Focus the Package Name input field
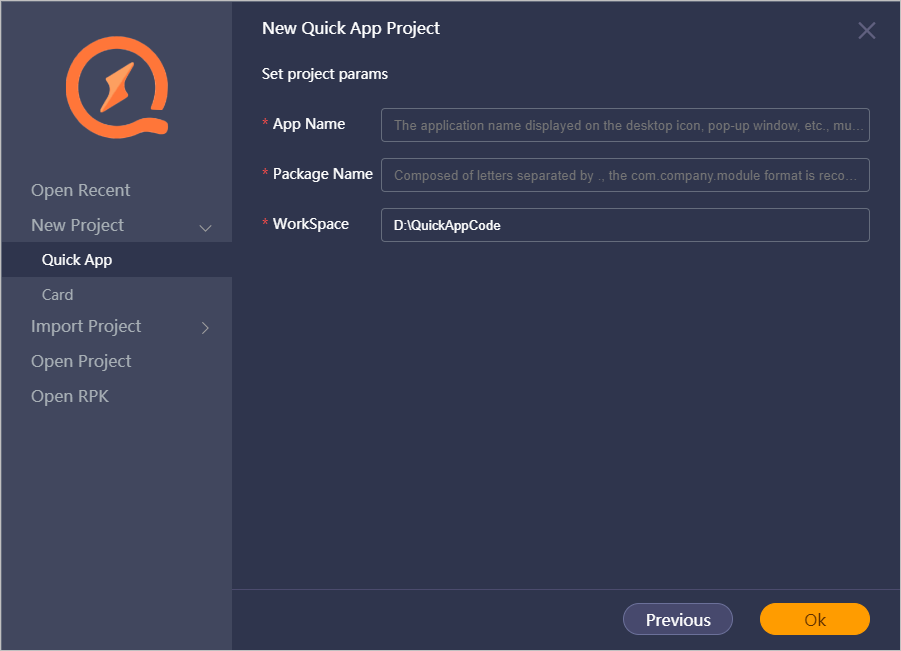 point(625,175)
